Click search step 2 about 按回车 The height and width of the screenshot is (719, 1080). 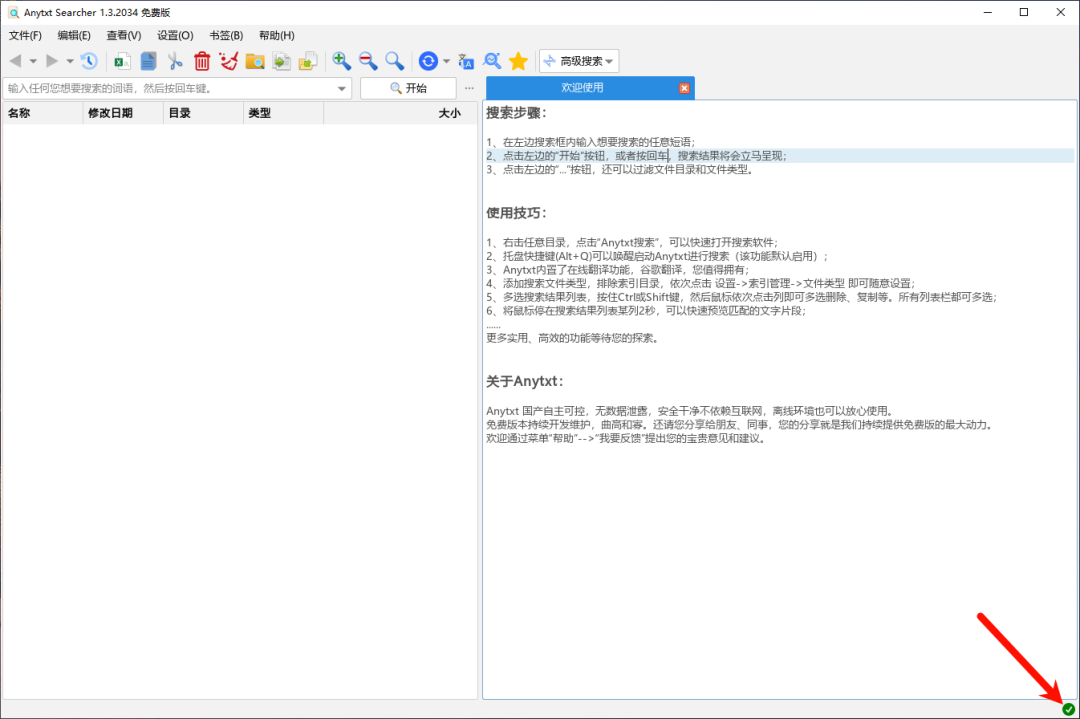point(636,156)
